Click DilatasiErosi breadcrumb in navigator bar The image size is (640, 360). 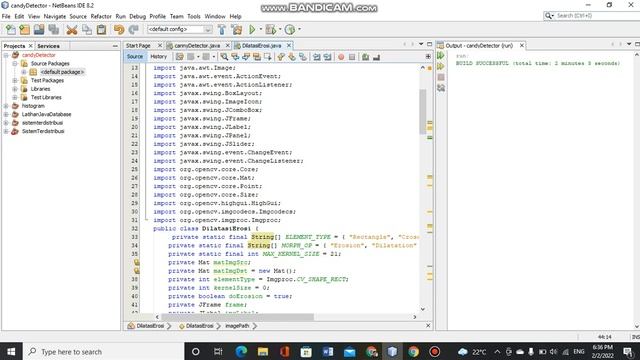tap(150, 326)
